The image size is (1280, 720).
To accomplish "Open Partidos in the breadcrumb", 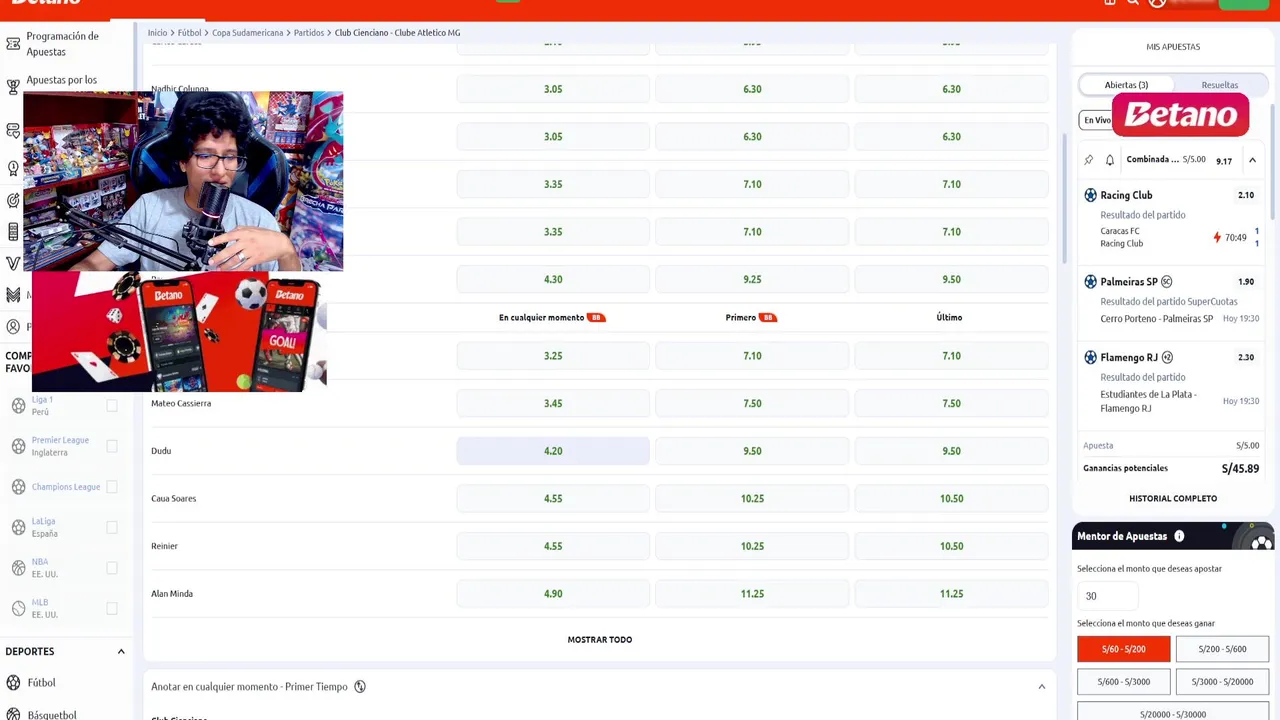I will pos(309,33).
